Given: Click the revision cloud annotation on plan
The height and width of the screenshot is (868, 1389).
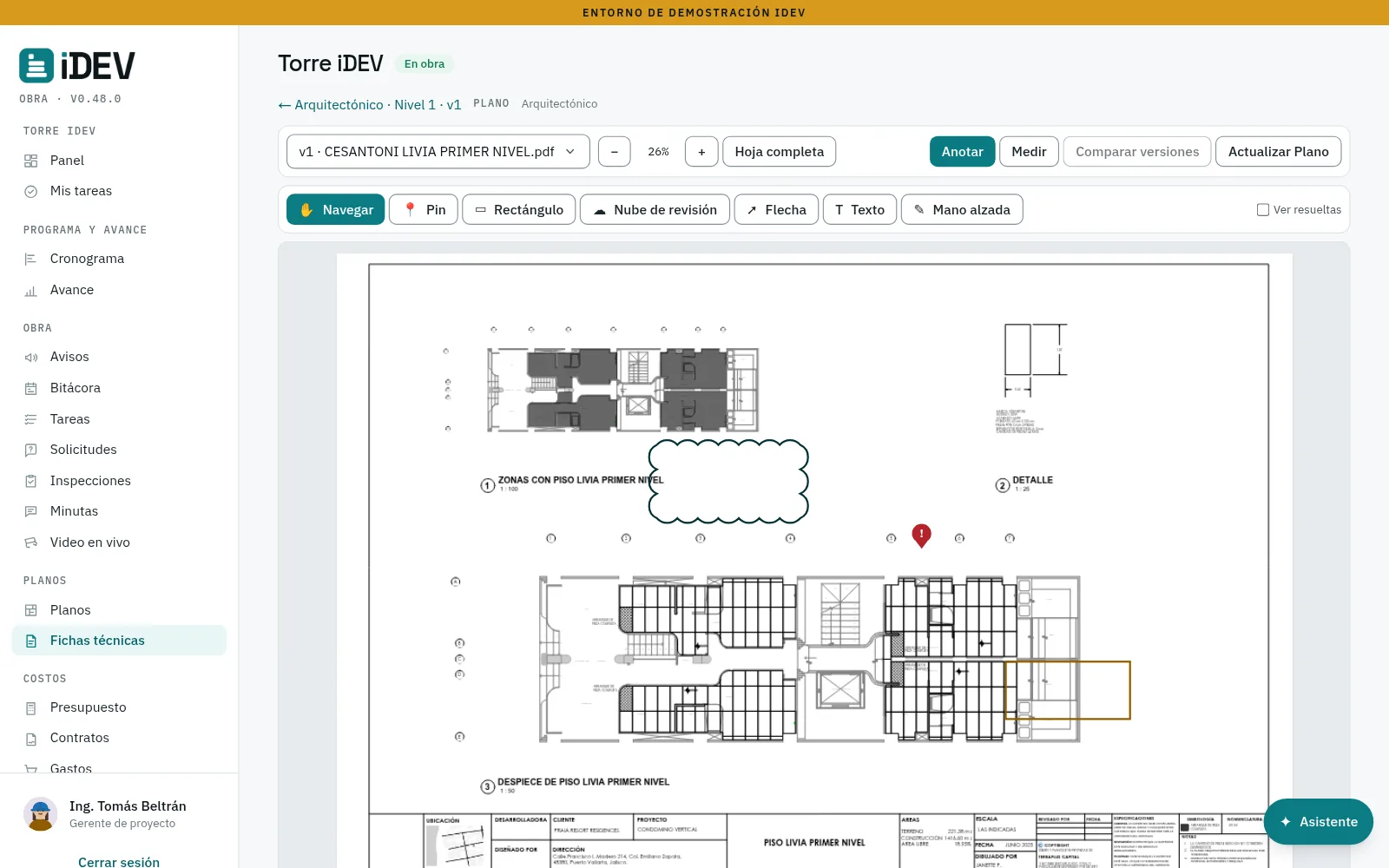Looking at the screenshot, I should [x=728, y=481].
